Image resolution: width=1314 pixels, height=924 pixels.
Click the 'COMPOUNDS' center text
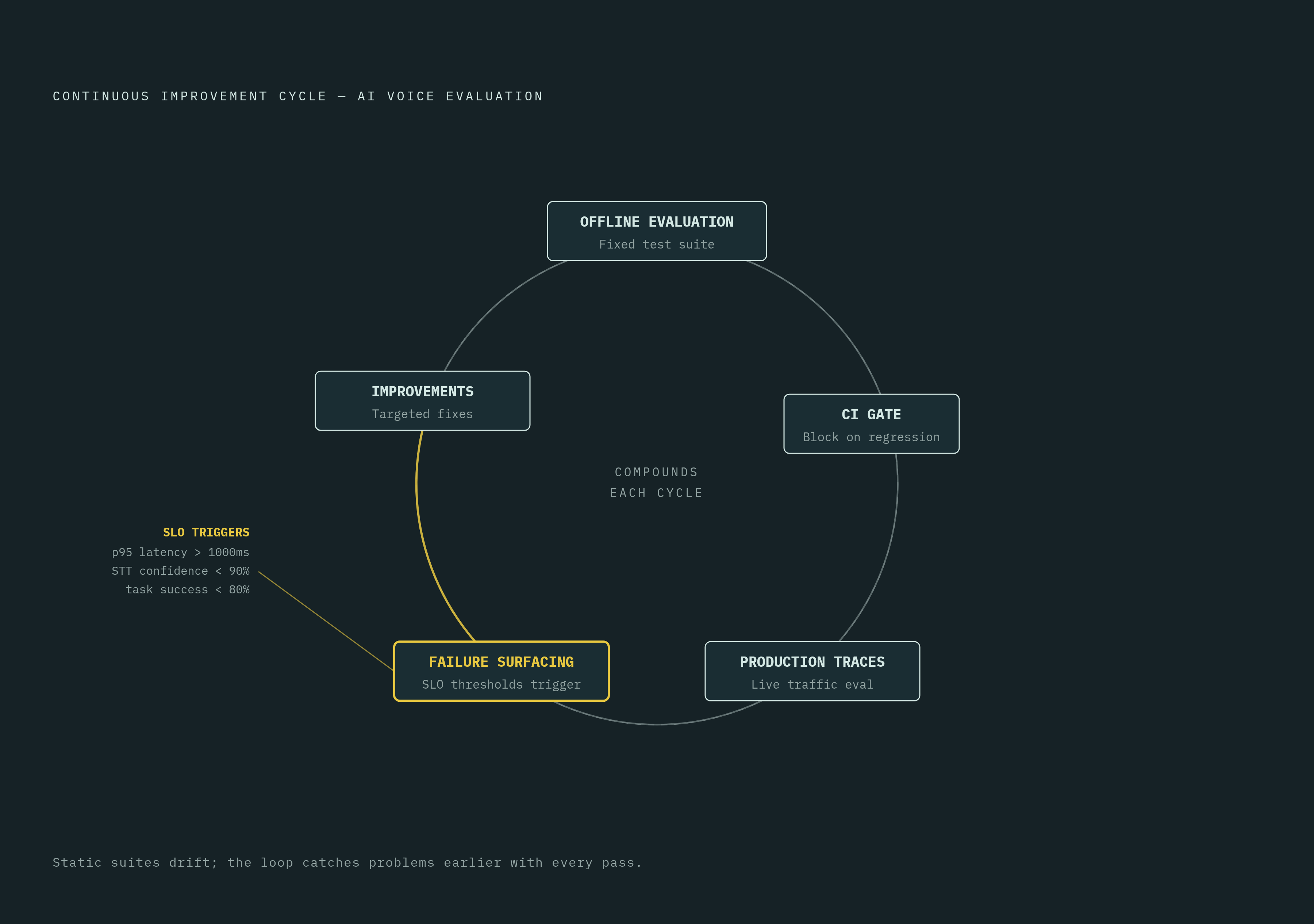click(x=656, y=472)
